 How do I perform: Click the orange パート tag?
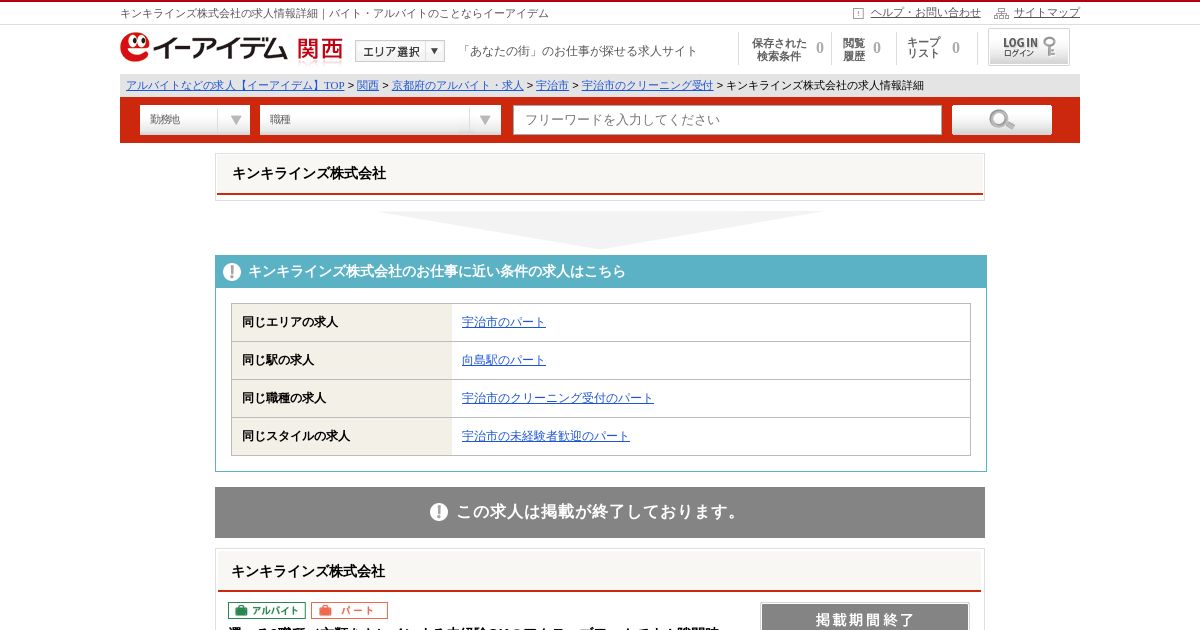(x=349, y=610)
